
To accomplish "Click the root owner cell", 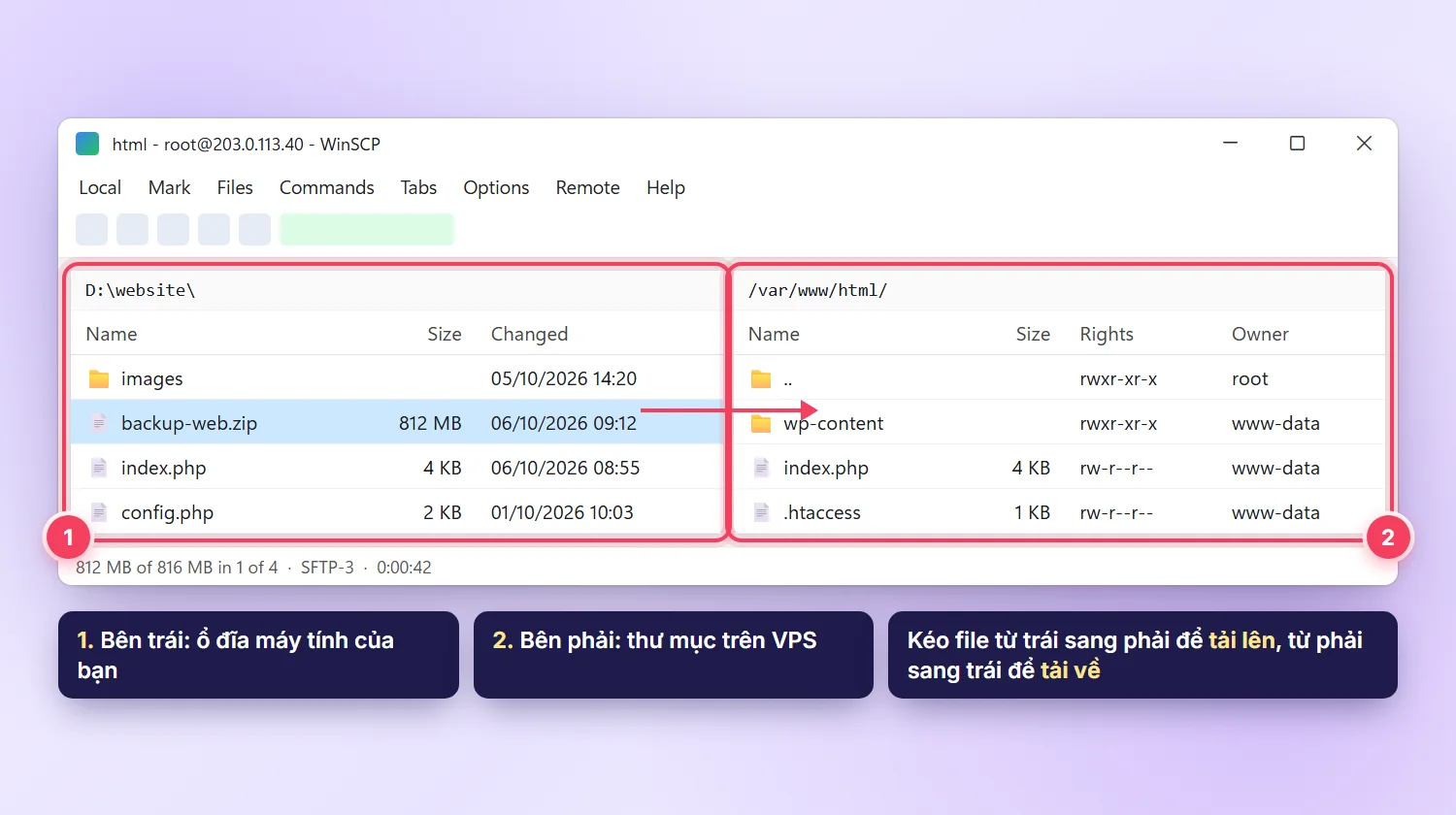I will pos(1250,378).
